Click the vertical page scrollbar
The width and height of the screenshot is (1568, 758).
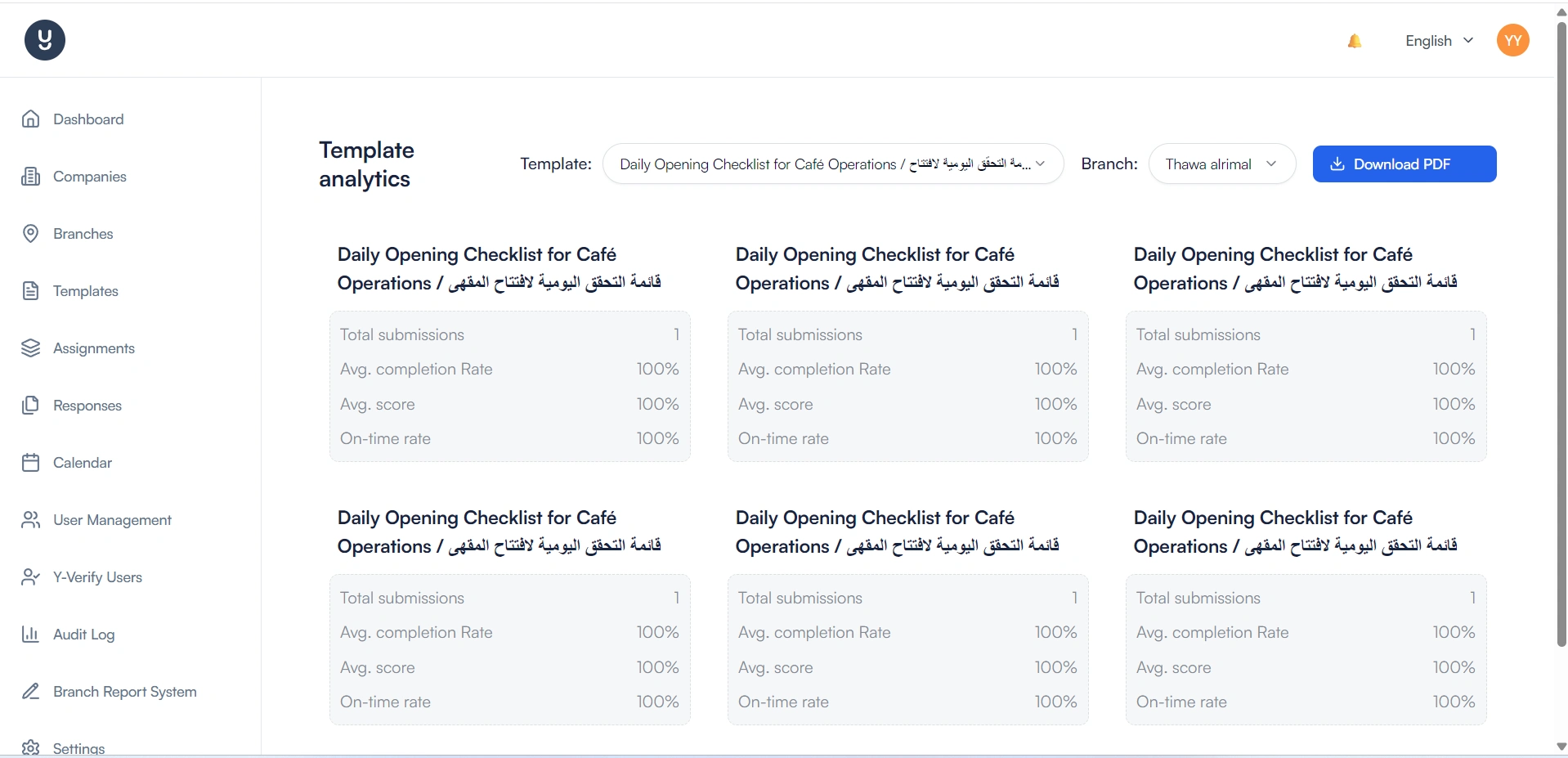[1561, 327]
